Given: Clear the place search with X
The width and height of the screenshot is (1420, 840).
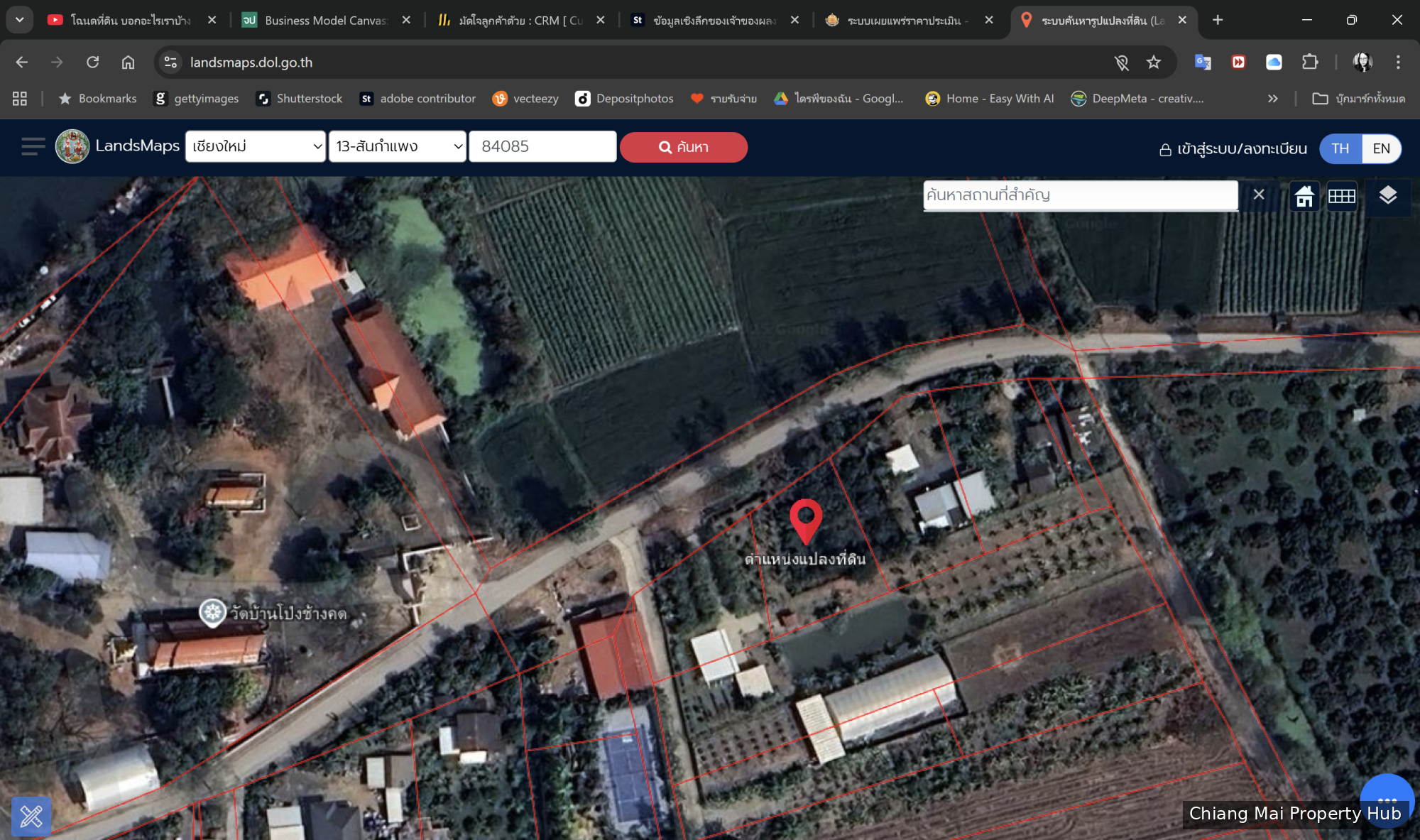Looking at the screenshot, I should coord(1259,195).
